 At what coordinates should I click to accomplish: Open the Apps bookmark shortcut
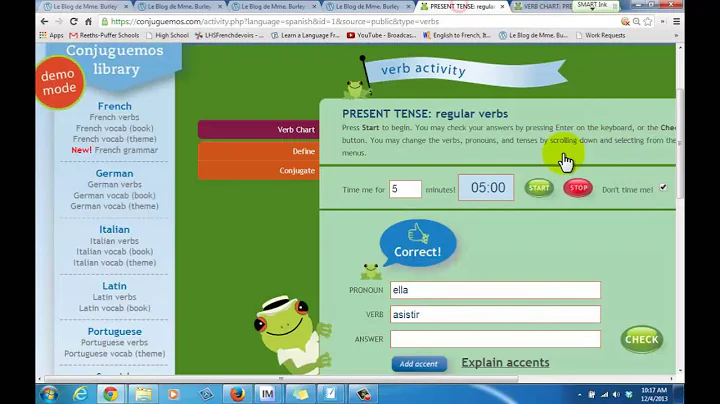pos(51,35)
